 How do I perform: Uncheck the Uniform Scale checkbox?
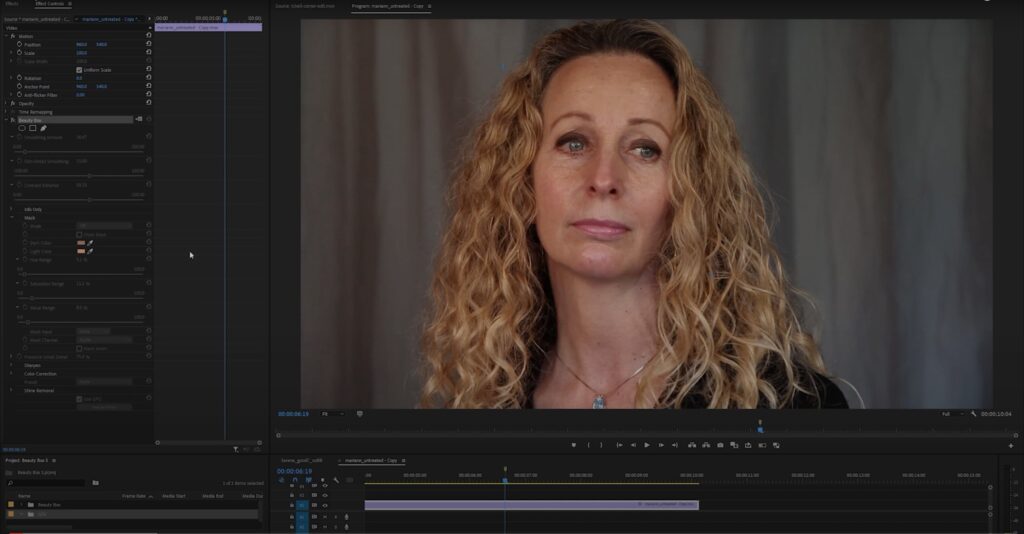click(x=79, y=70)
